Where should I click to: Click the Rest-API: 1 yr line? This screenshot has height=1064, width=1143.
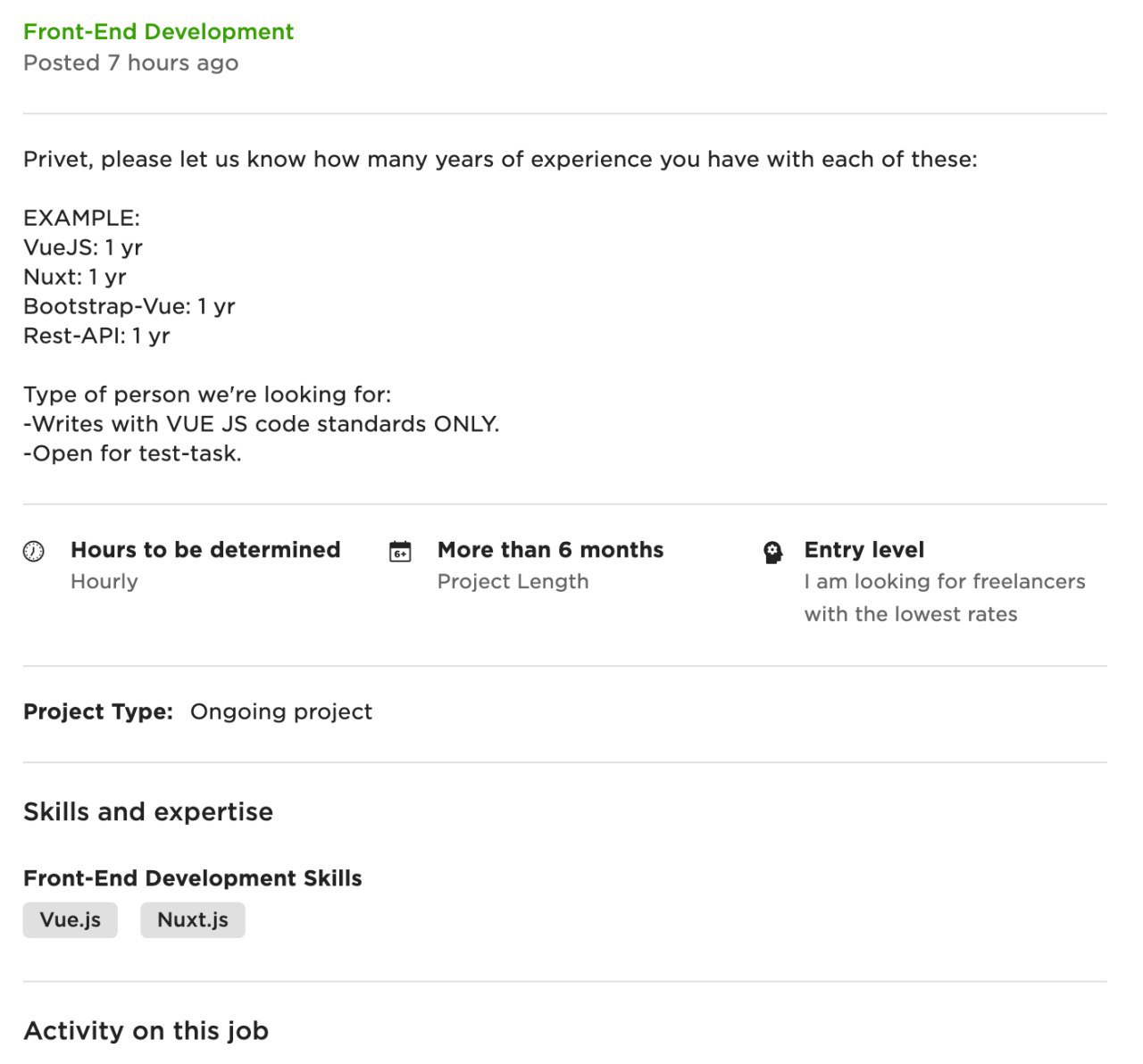coord(96,336)
